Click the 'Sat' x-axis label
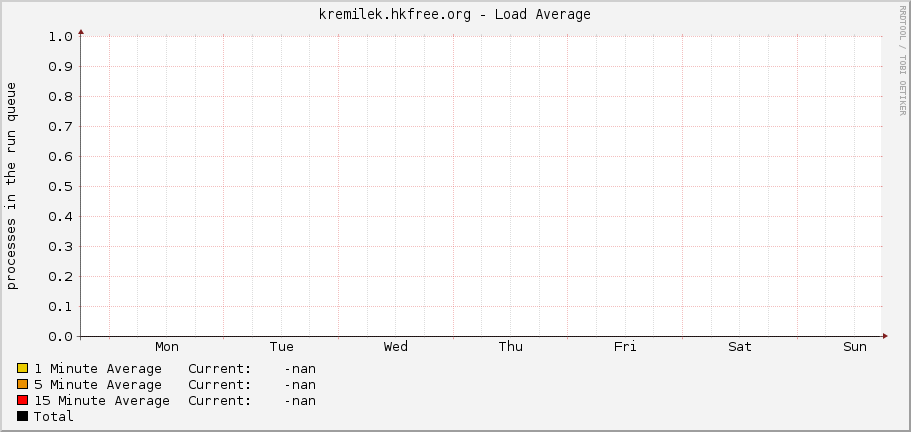This screenshot has width=911, height=432. point(740,347)
